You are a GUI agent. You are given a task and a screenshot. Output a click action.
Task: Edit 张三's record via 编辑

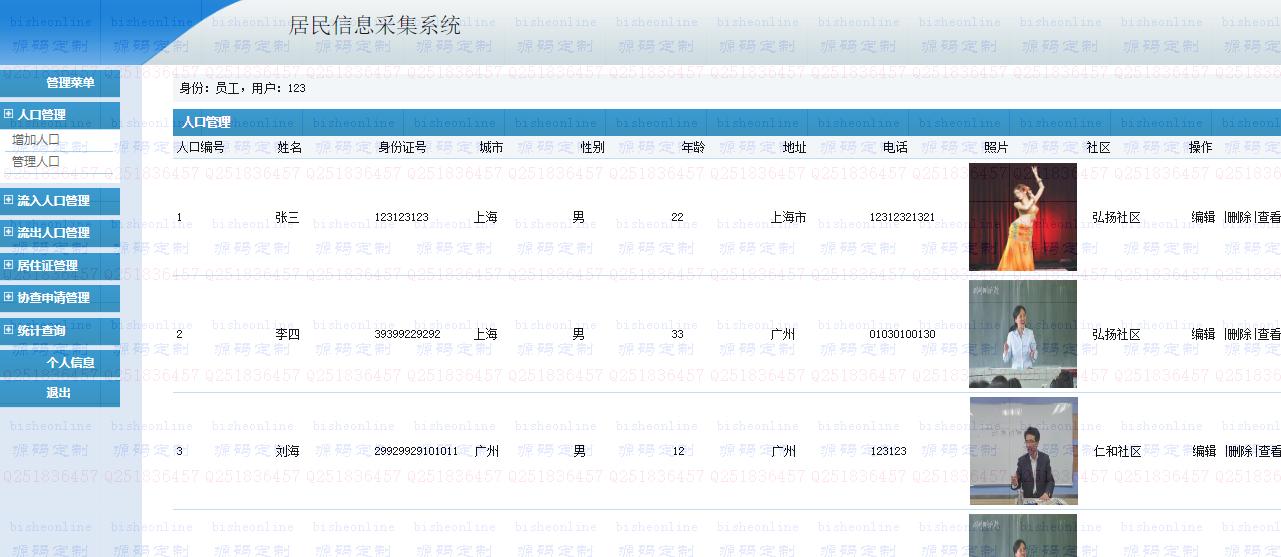1203,217
